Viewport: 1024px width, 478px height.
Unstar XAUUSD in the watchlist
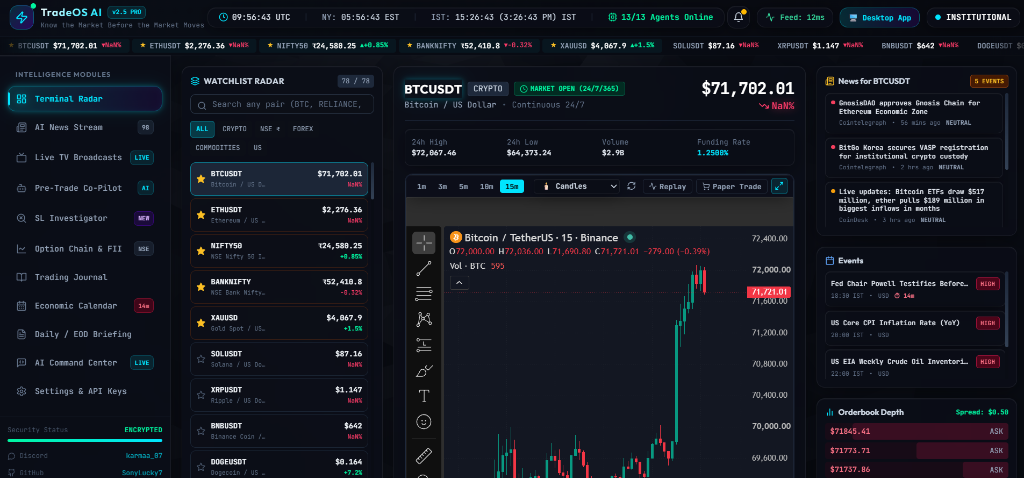(x=201, y=323)
